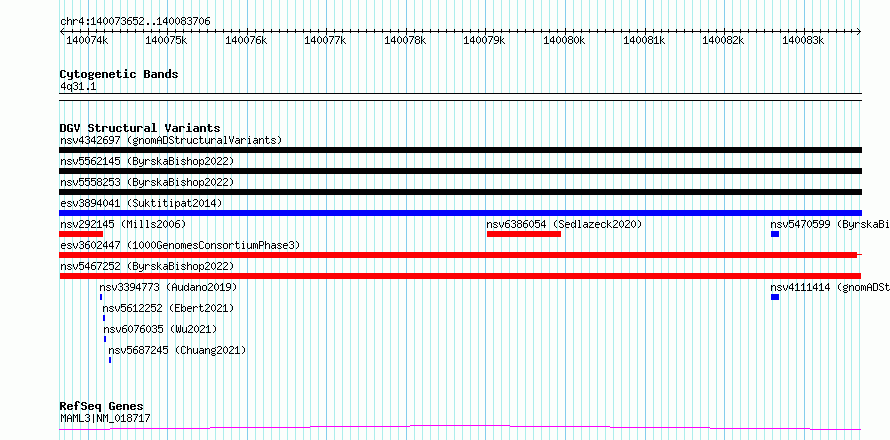The height and width of the screenshot is (440, 890).
Task: Click the black bar for nsv4342697
Action: point(461,150)
